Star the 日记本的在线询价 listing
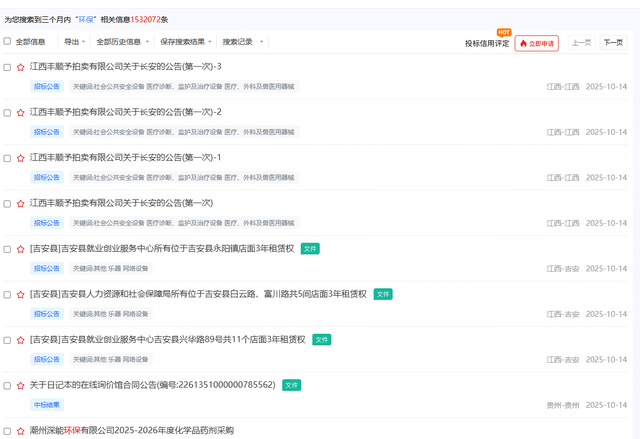Image resolution: width=640 pixels, height=439 pixels. click(20, 385)
